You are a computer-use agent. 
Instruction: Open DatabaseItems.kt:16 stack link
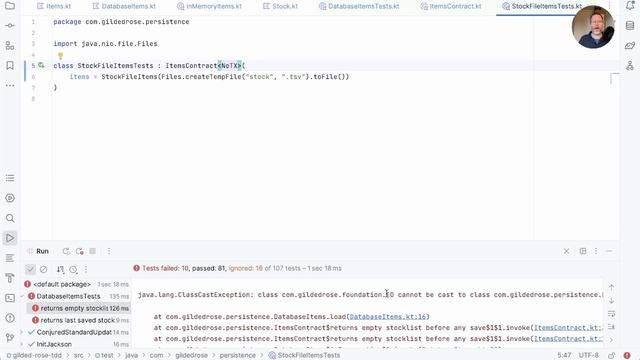[x=388, y=317]
